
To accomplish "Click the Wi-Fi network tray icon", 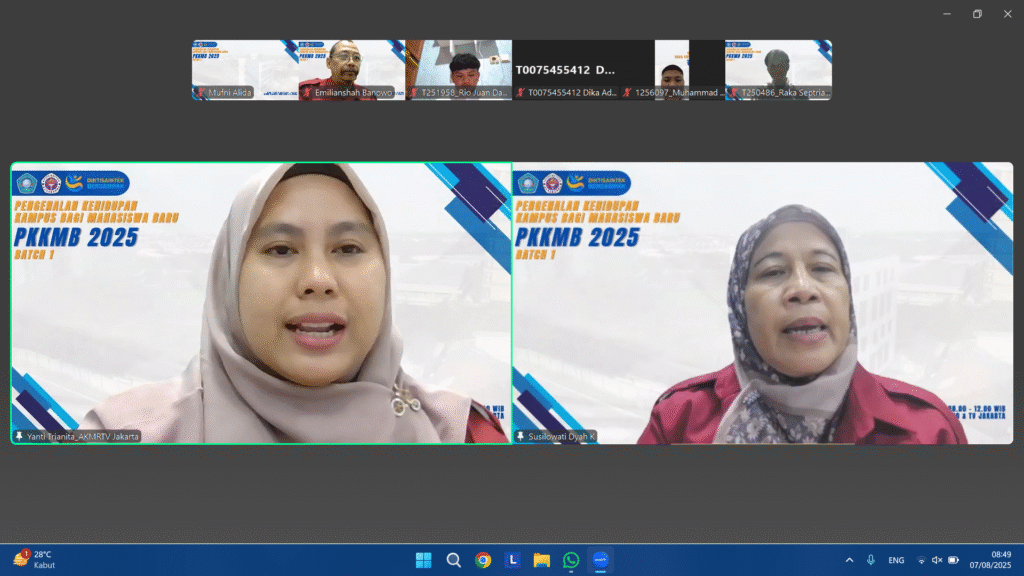I will coord(921,560).
